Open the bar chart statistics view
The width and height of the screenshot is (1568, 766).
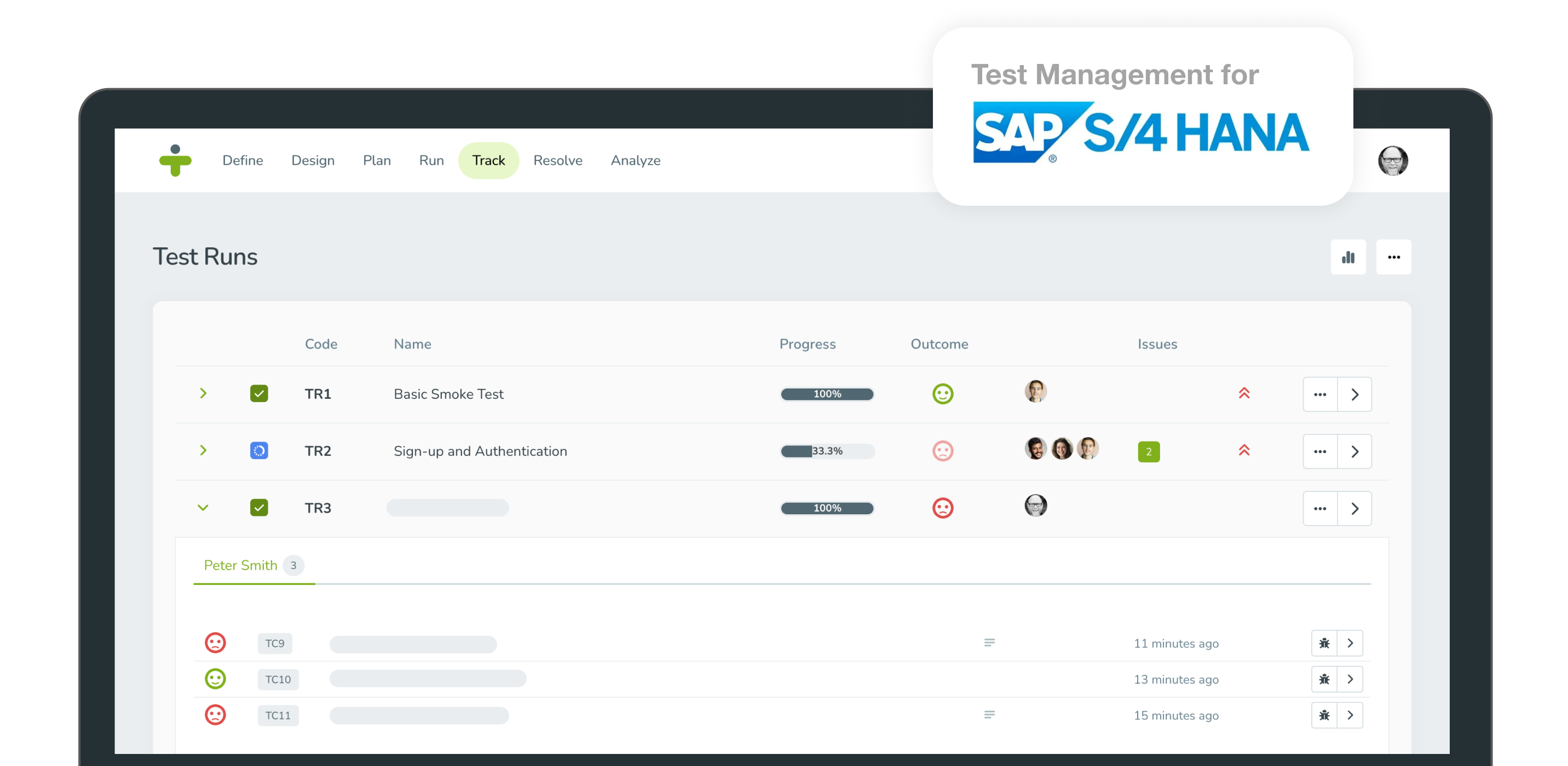tap(1348, 257)
